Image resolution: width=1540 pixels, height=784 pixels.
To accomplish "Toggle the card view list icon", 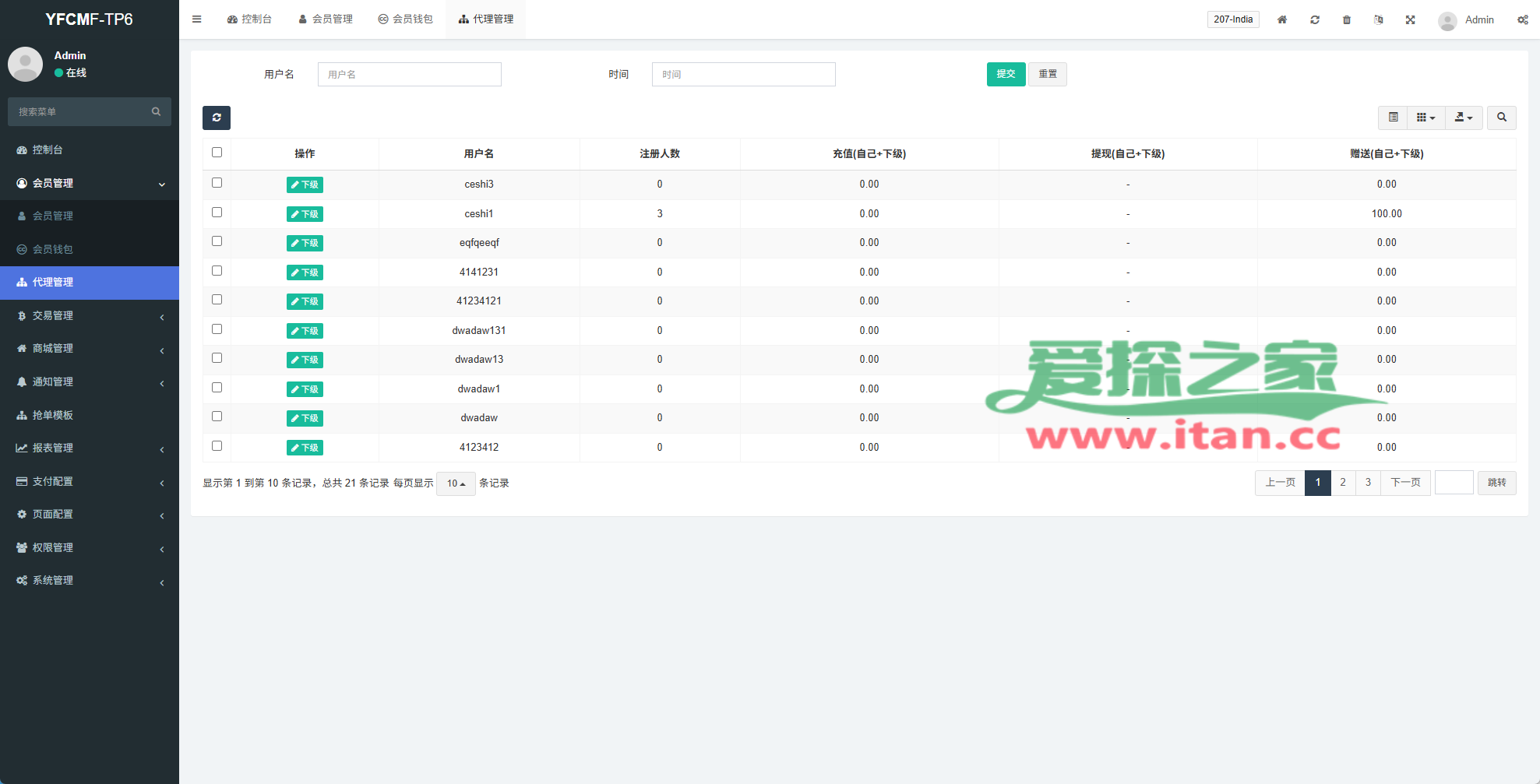I will coord(1393,118).
